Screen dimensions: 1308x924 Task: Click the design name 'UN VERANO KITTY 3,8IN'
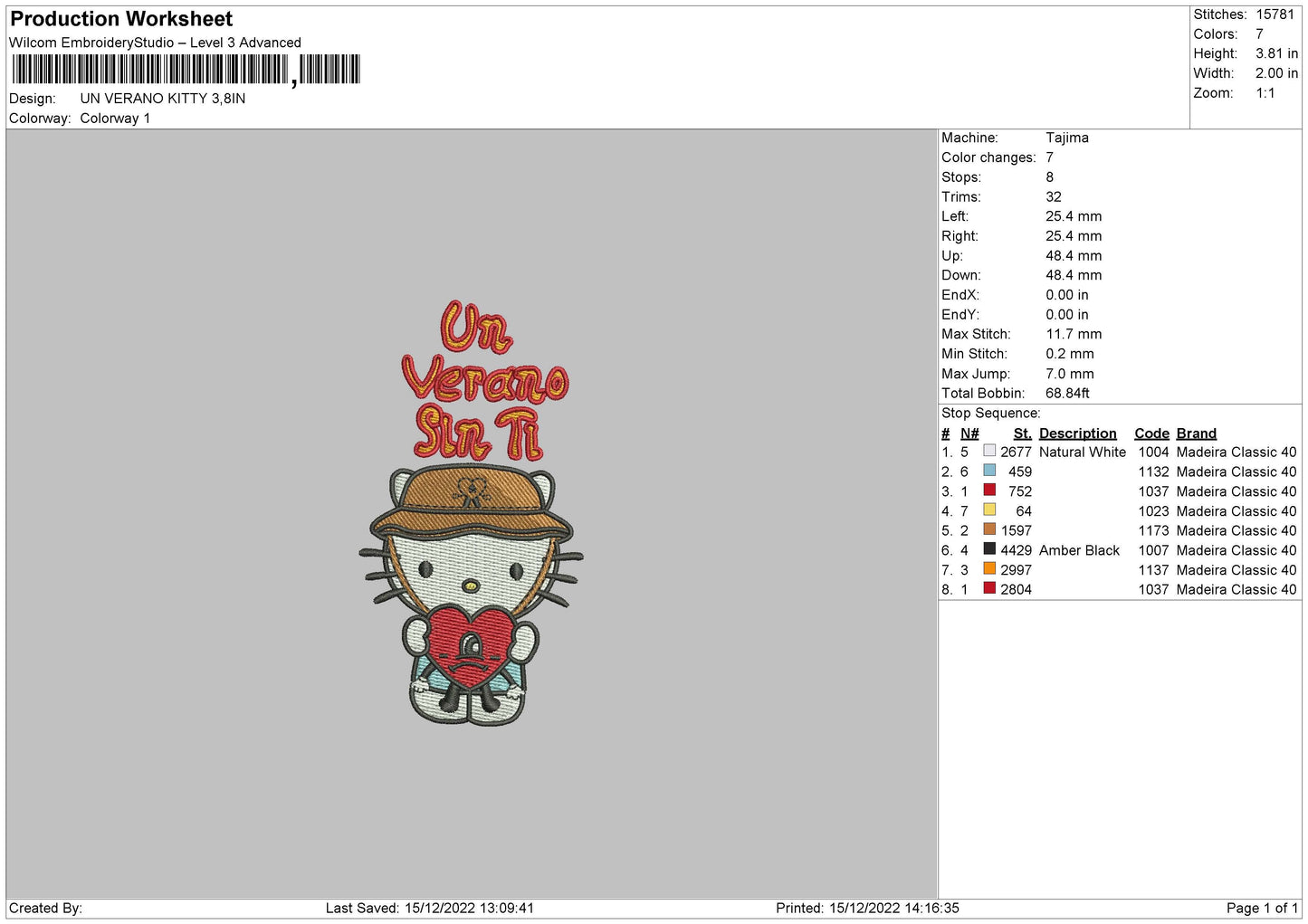[163, 99]
